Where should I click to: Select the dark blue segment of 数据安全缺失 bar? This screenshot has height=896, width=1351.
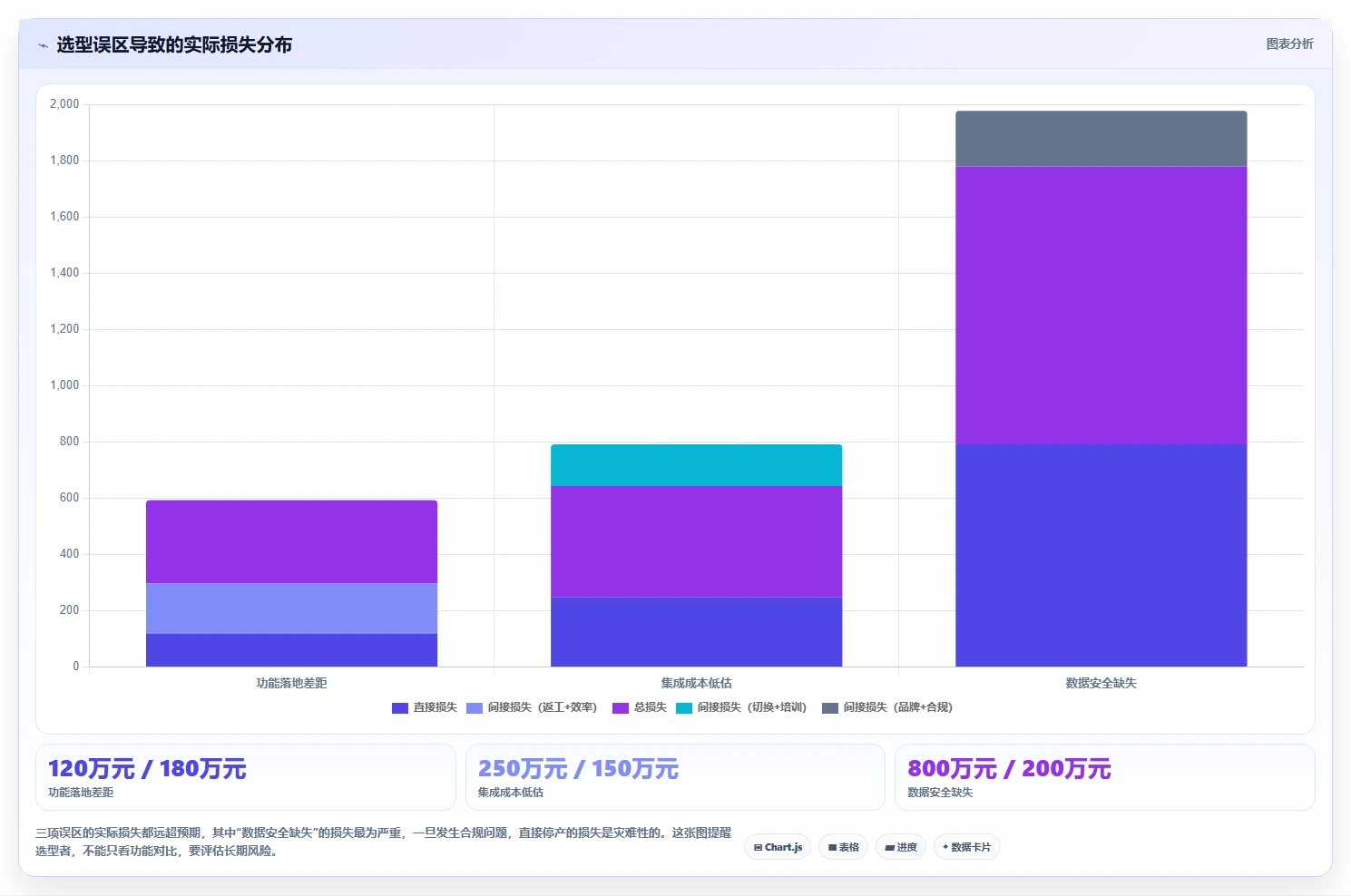pyautogui.click(x=1101, y=555)
